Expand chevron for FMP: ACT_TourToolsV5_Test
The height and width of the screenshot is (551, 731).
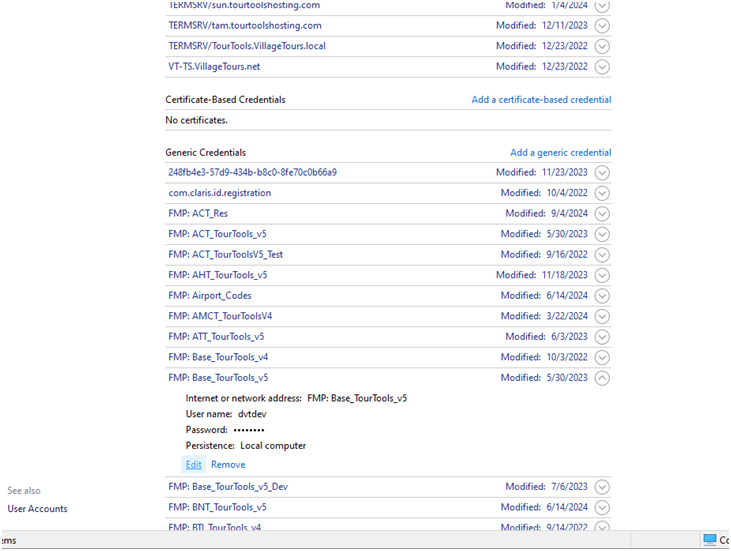(602, 255)
